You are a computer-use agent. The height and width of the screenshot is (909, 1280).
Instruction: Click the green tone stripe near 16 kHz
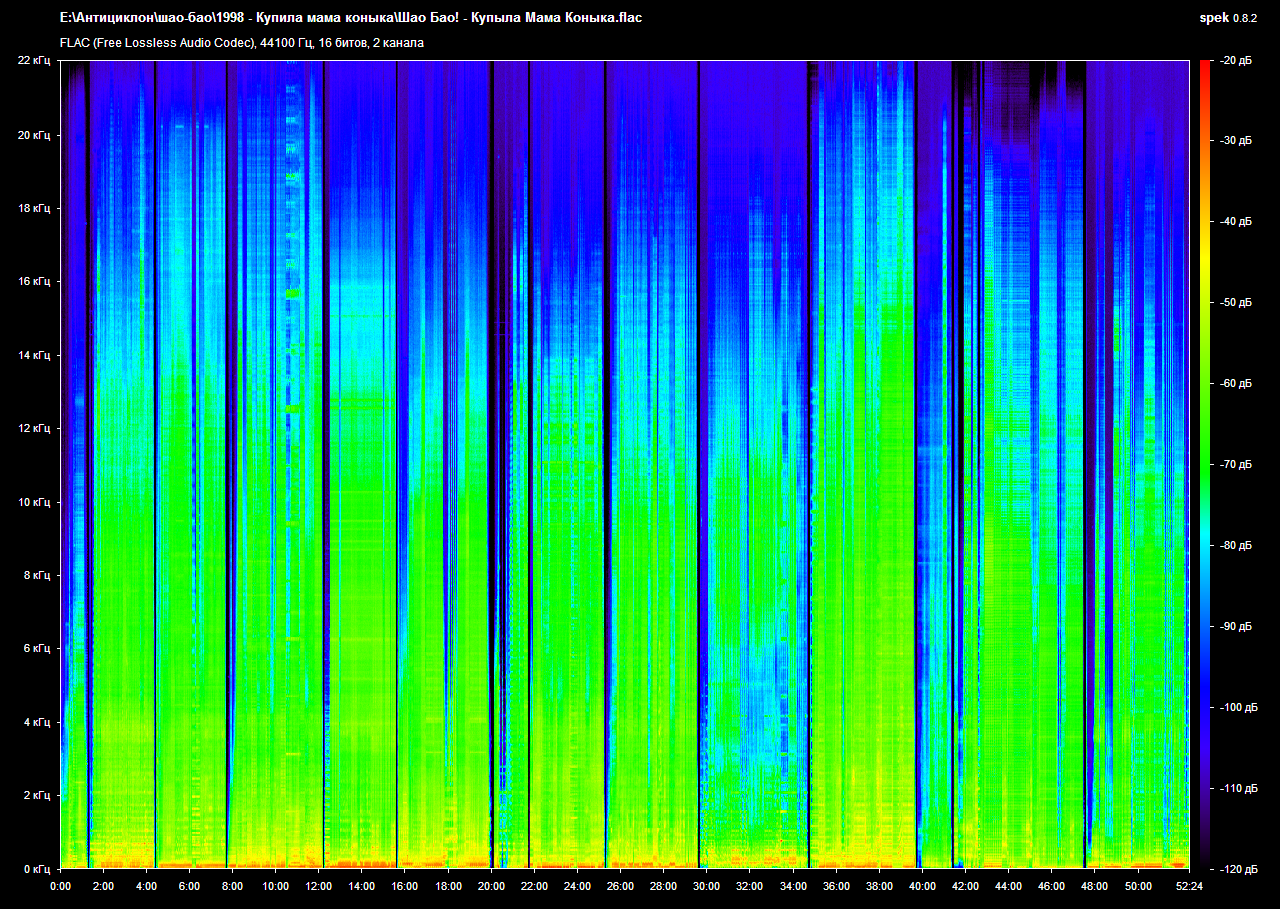[x=292, y=294]
